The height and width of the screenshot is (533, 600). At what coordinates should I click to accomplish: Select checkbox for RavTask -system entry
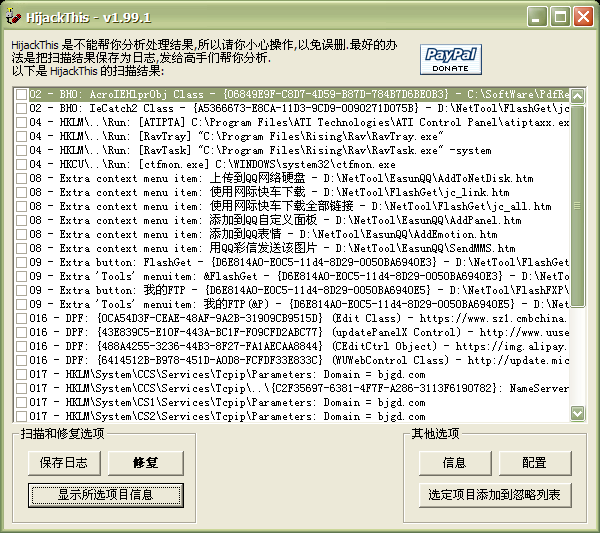tap(21, 150)
